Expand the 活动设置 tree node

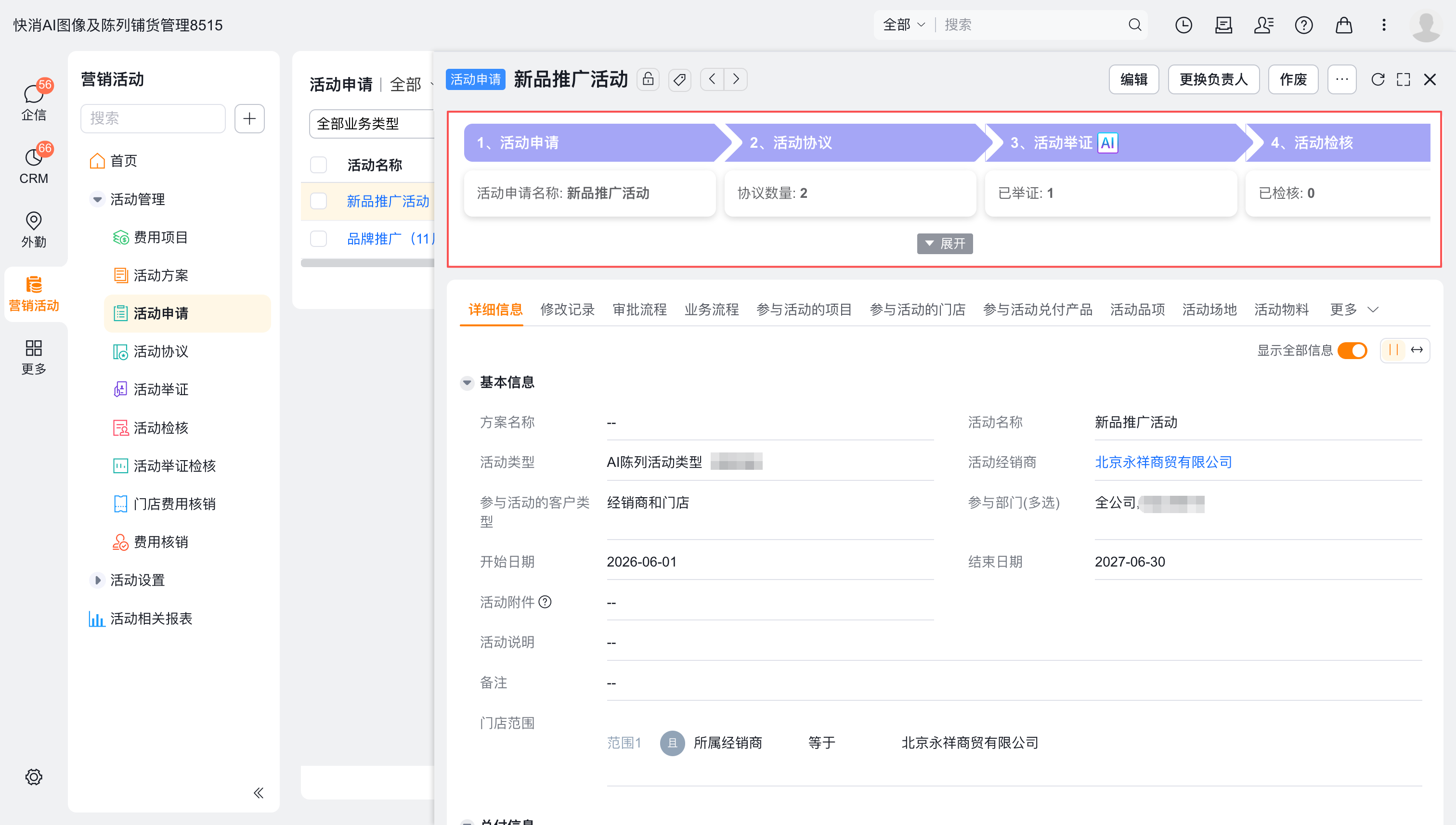[x=97, y=580]
